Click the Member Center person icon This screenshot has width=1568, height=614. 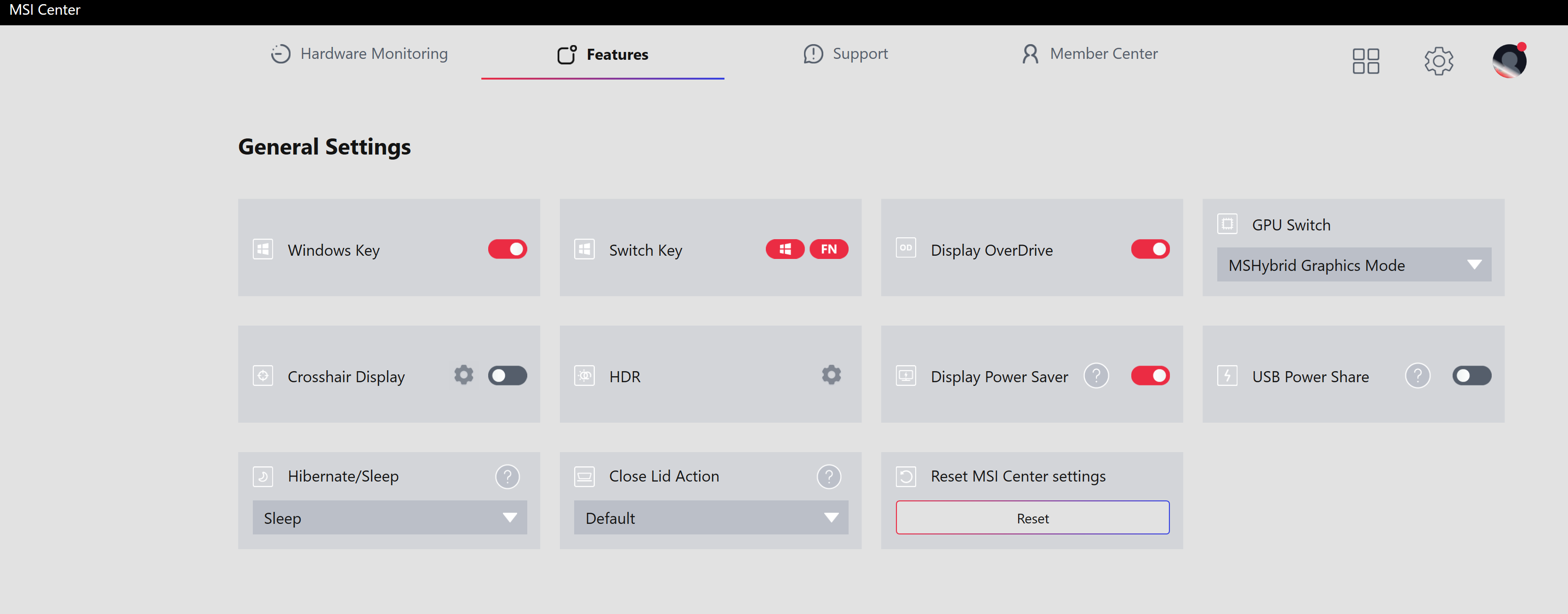[x=1030, y=54]
